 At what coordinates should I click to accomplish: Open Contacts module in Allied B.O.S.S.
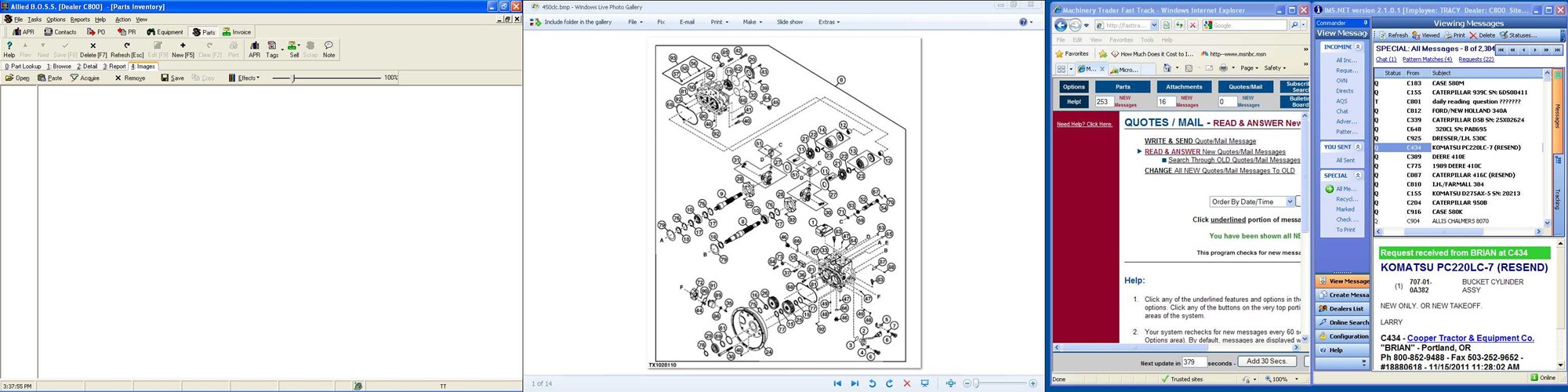60,32
